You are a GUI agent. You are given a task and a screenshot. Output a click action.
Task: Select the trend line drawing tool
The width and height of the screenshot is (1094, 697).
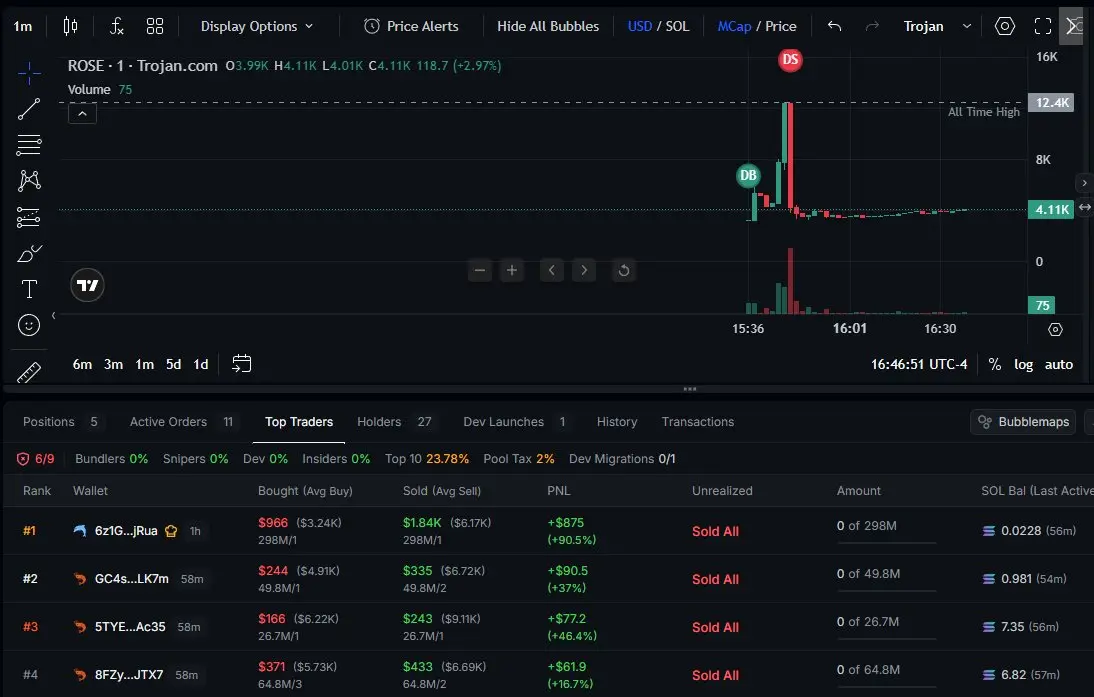[29, 109]
